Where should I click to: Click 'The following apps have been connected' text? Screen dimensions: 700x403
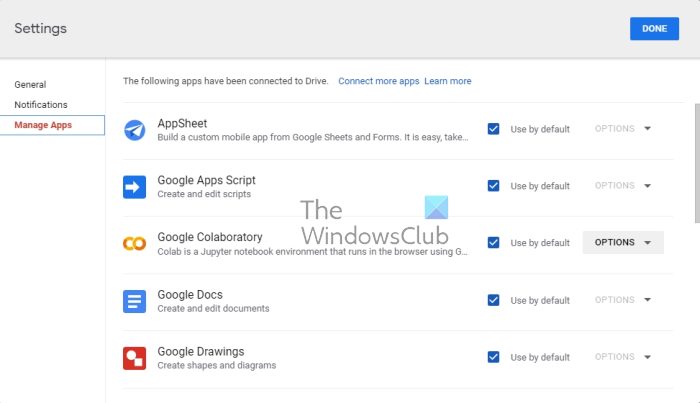[225, 81]
